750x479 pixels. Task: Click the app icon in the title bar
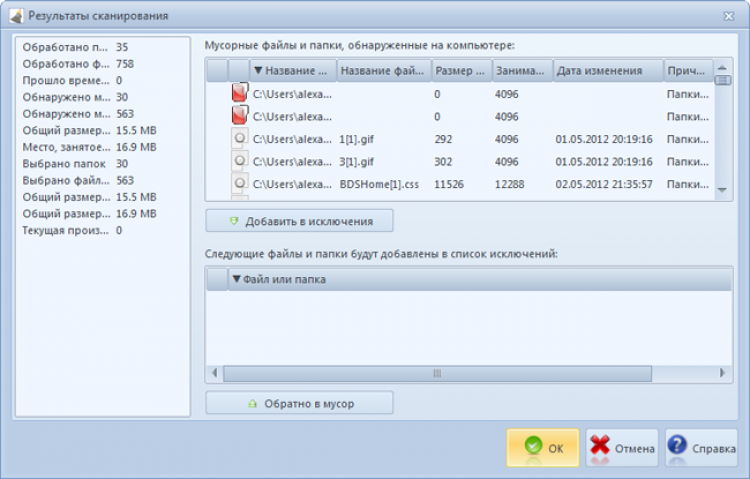coord(16,16)
